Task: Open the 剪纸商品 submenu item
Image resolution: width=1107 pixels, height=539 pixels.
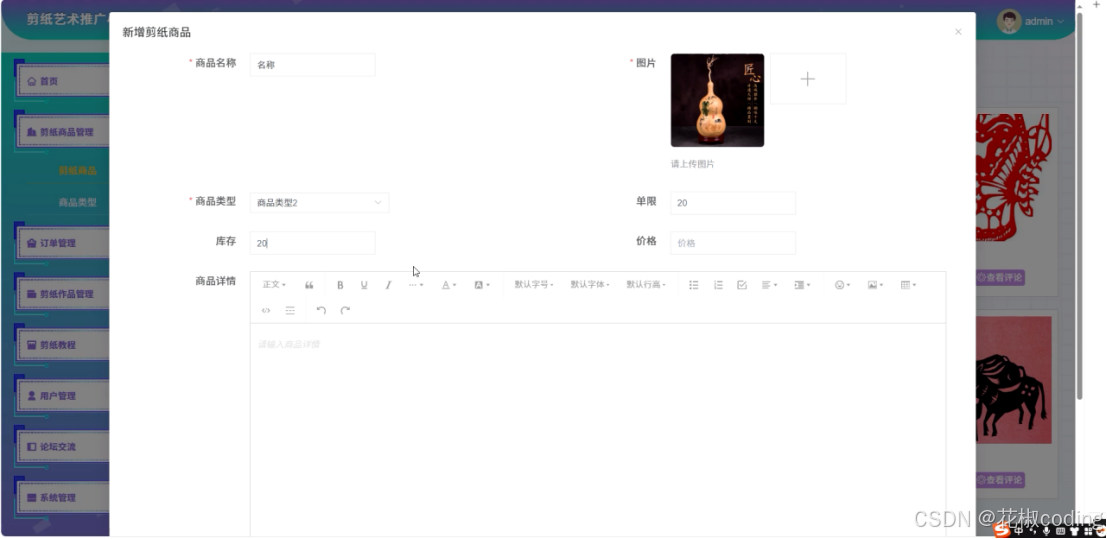Action: [78, 170]
